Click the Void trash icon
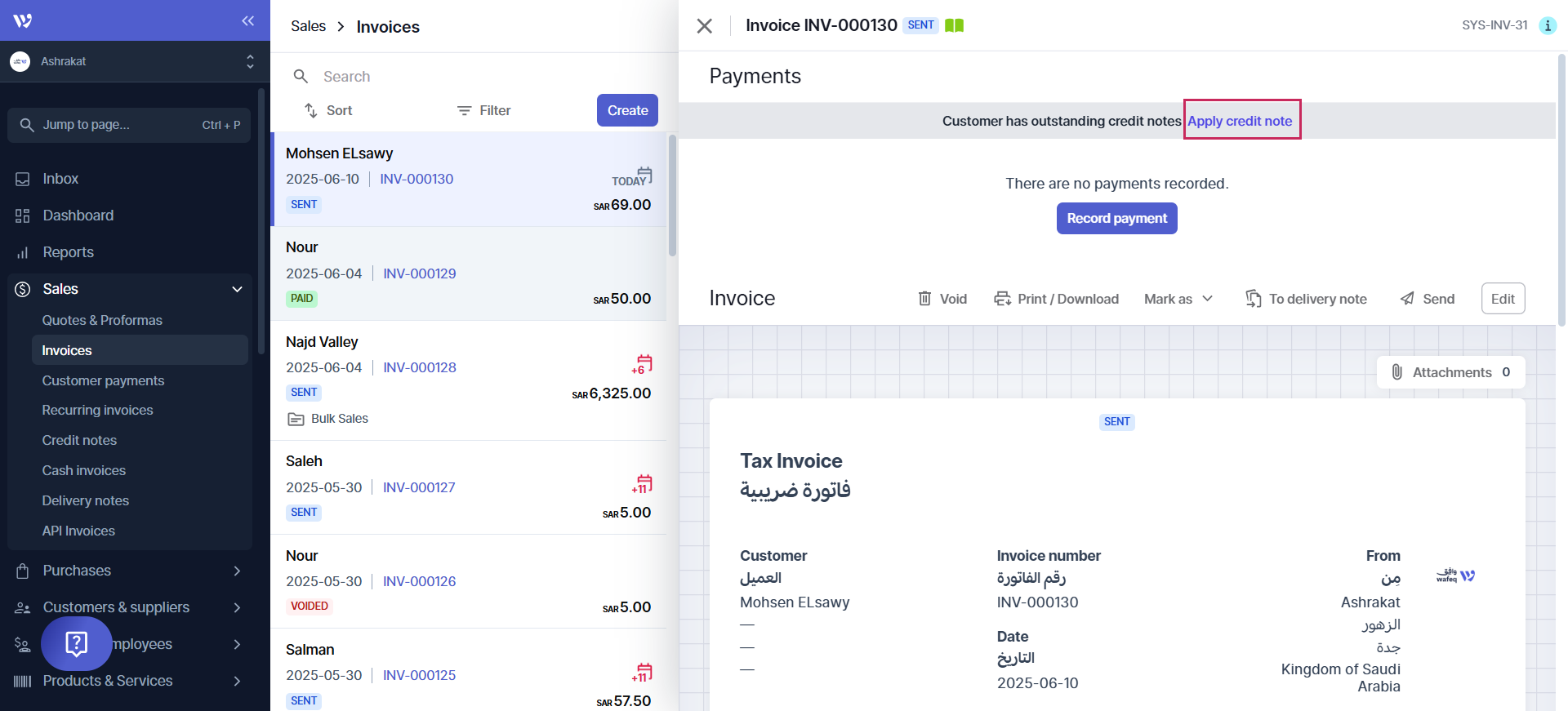This screenshot has height=711, width=1568. (924, 299)
